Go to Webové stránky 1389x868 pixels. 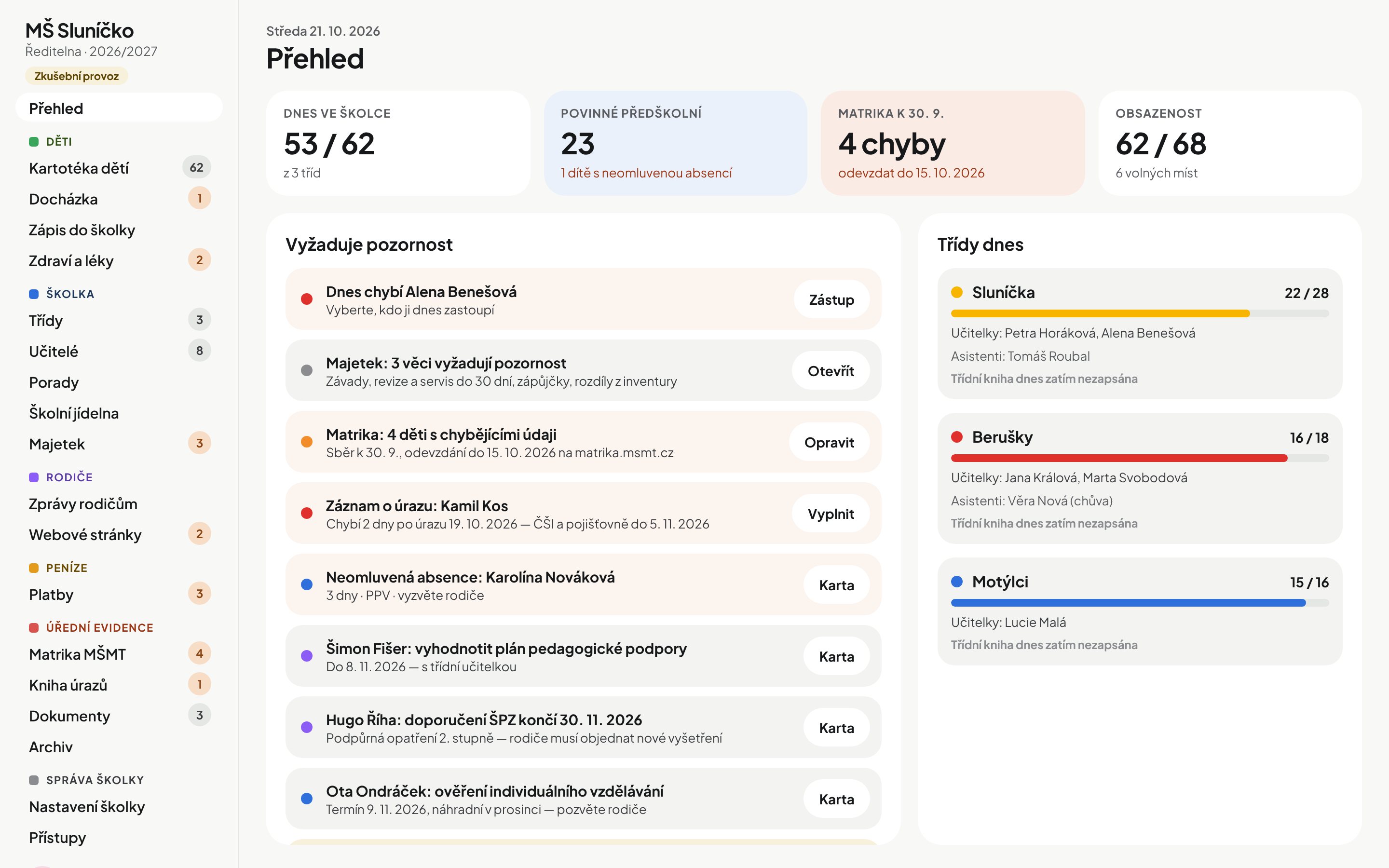[x=119, y=534]
